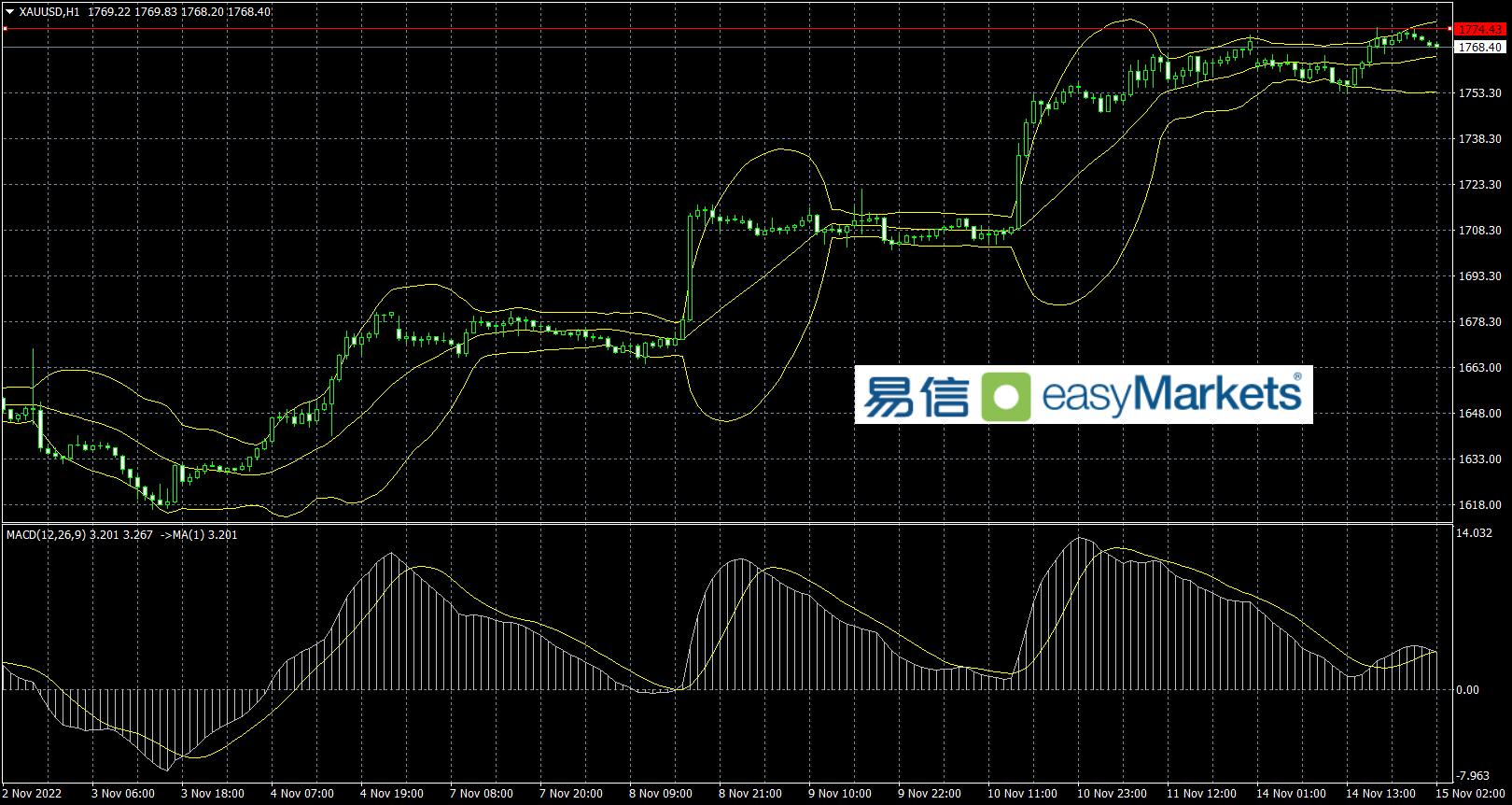This screenshot has width=1512, height=805.
Task: Click the 7 Nov 08:00 time label
Action: tap(482, 794)
